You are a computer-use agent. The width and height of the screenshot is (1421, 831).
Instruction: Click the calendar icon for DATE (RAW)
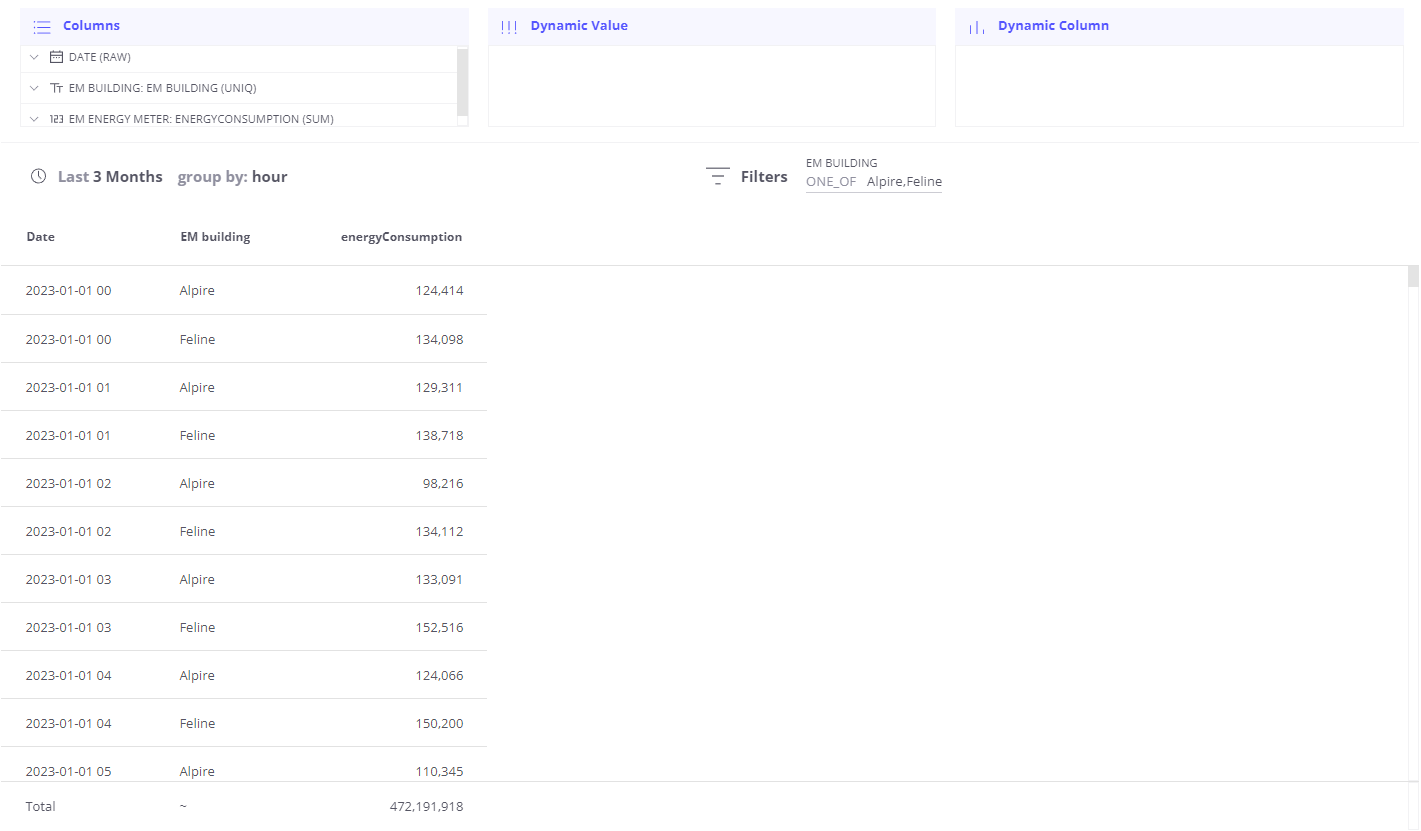(56, 57)
